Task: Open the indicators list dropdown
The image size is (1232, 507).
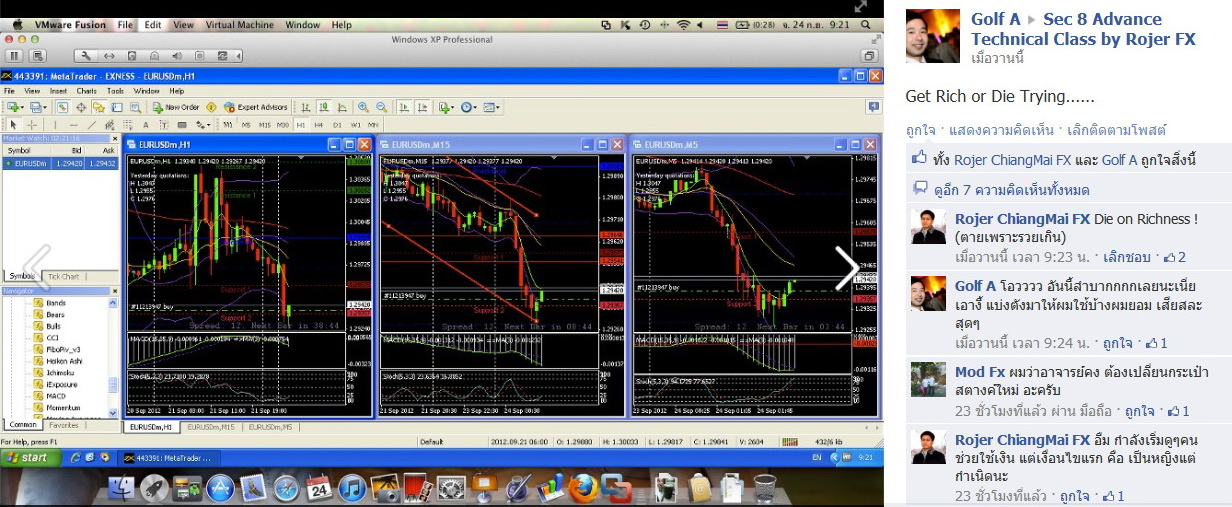Action: [446, 107]
